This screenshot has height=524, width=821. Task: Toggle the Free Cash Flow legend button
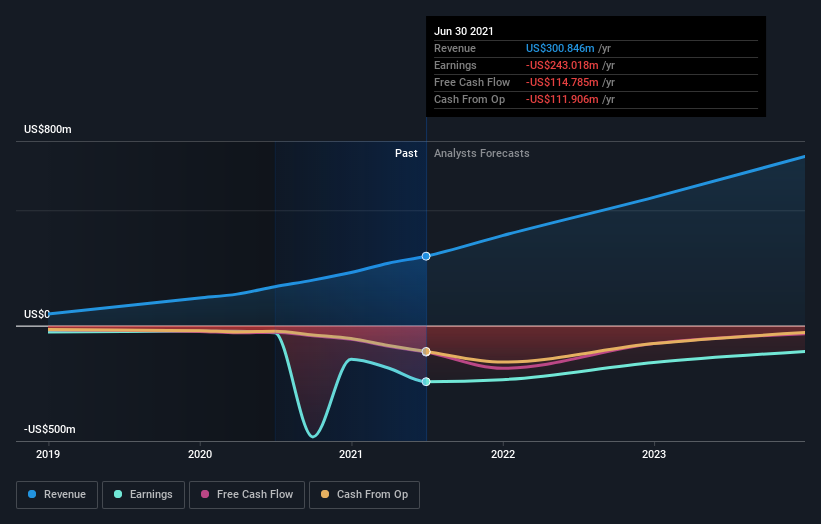coord(247,495)
